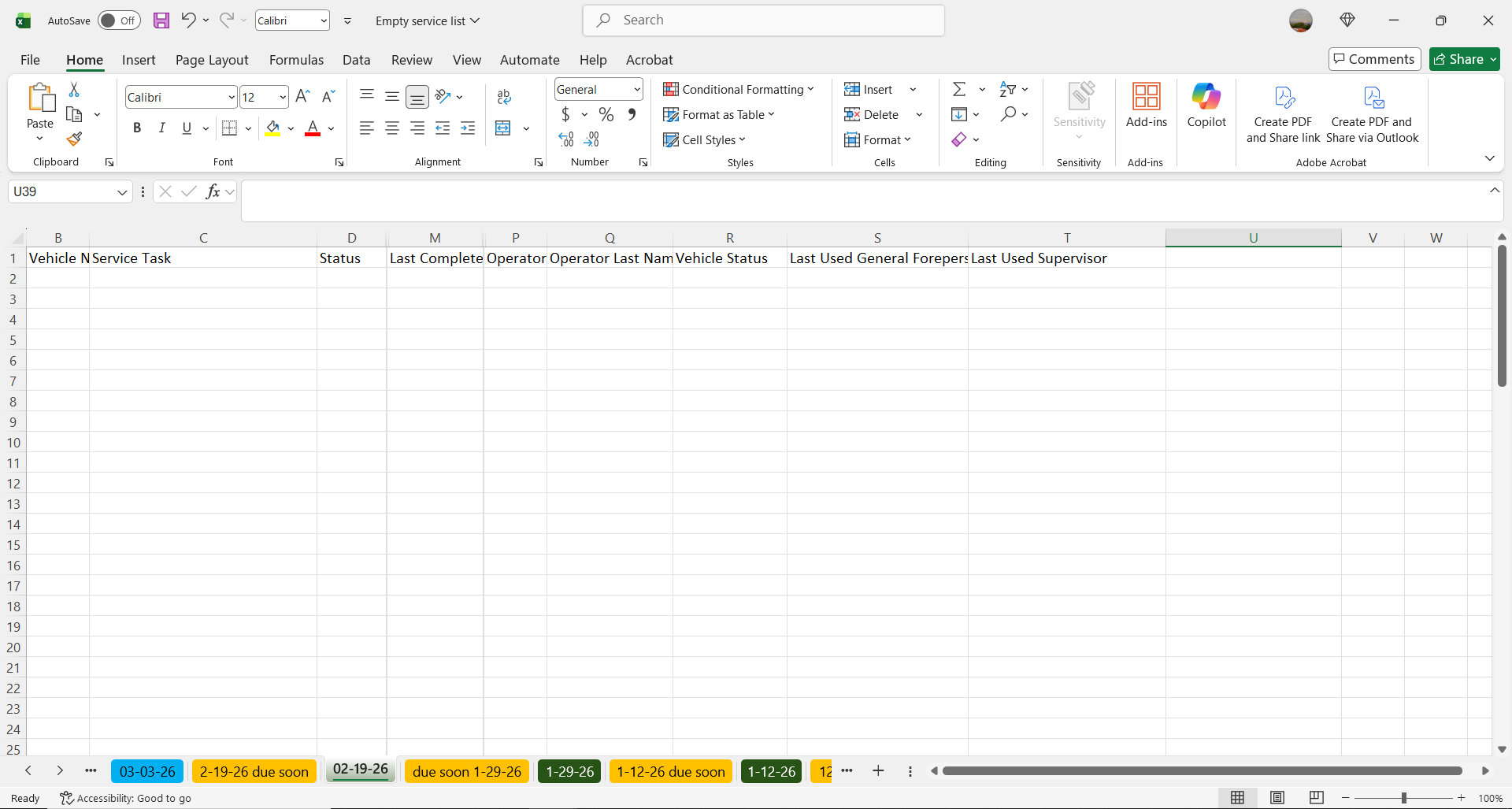1512x809 pixels.
Task: Switch to sheet tab 03-03-26
Action: point(147,772)
